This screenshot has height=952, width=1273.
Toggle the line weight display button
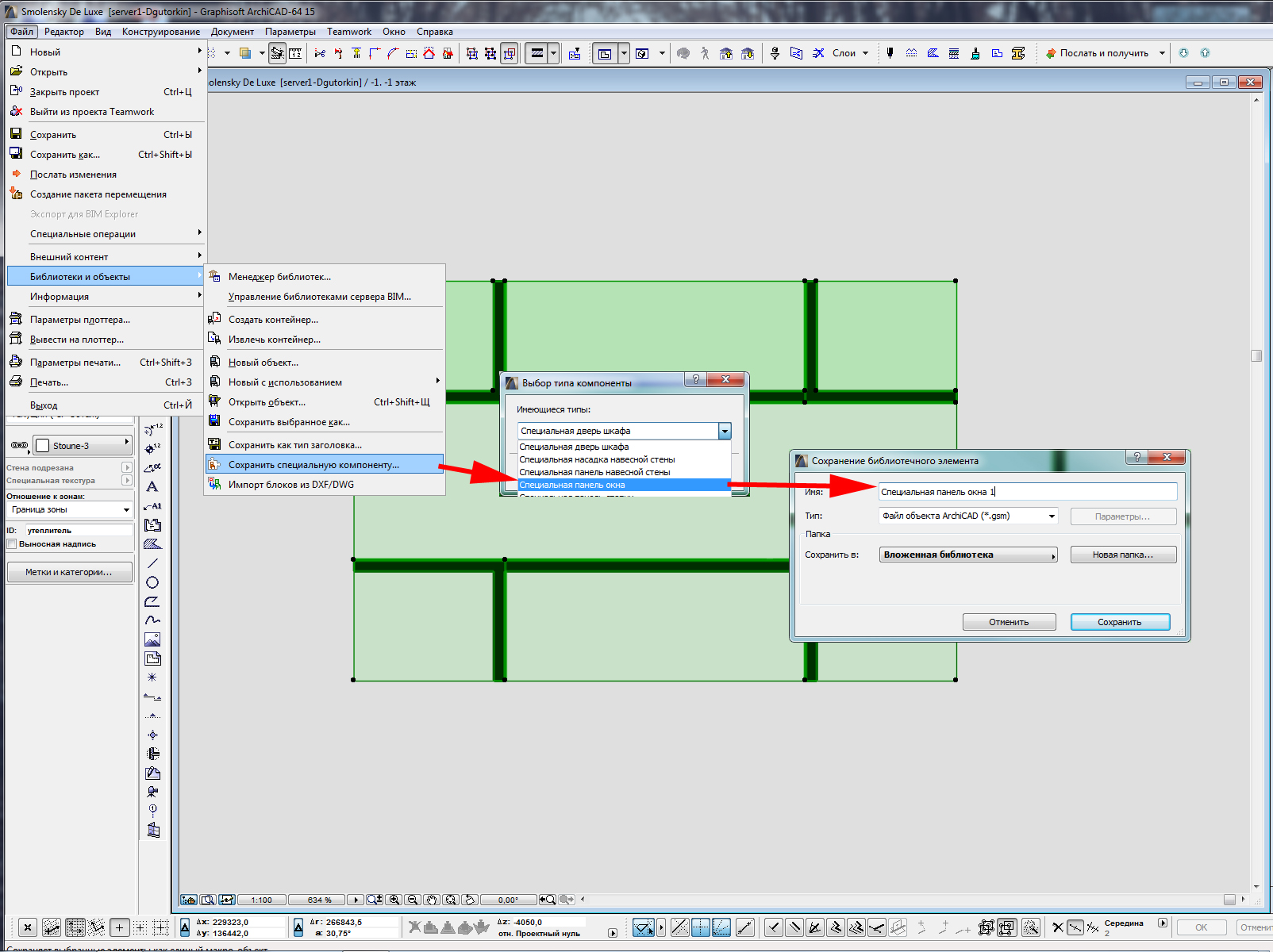(x=537, y=53)
